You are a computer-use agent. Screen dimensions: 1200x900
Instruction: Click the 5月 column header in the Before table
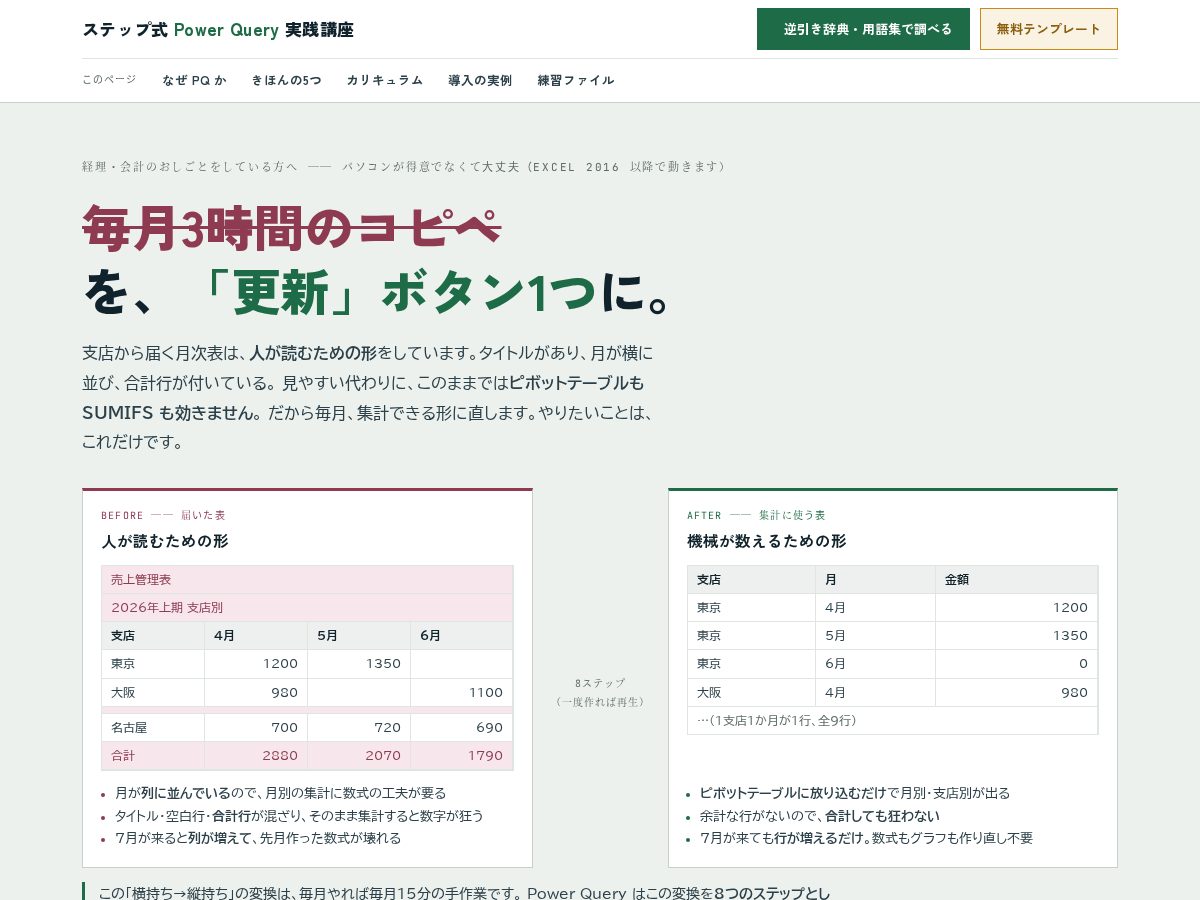pos(359,636)
